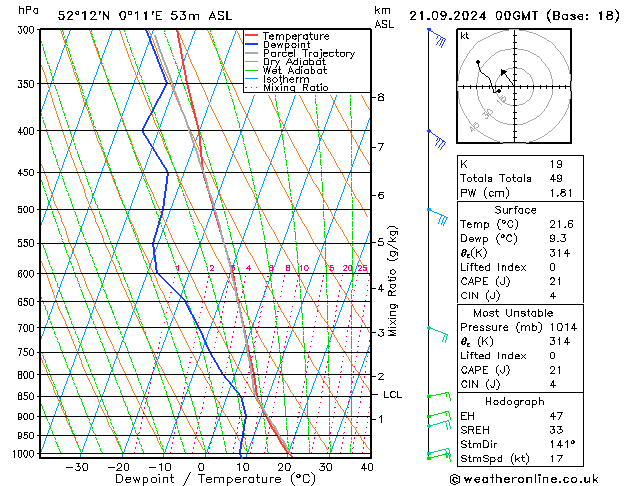Click the gray Parcel Trajectory legend line
The height and width of the screenshot is (486, 629).
[x=251, y=53]
